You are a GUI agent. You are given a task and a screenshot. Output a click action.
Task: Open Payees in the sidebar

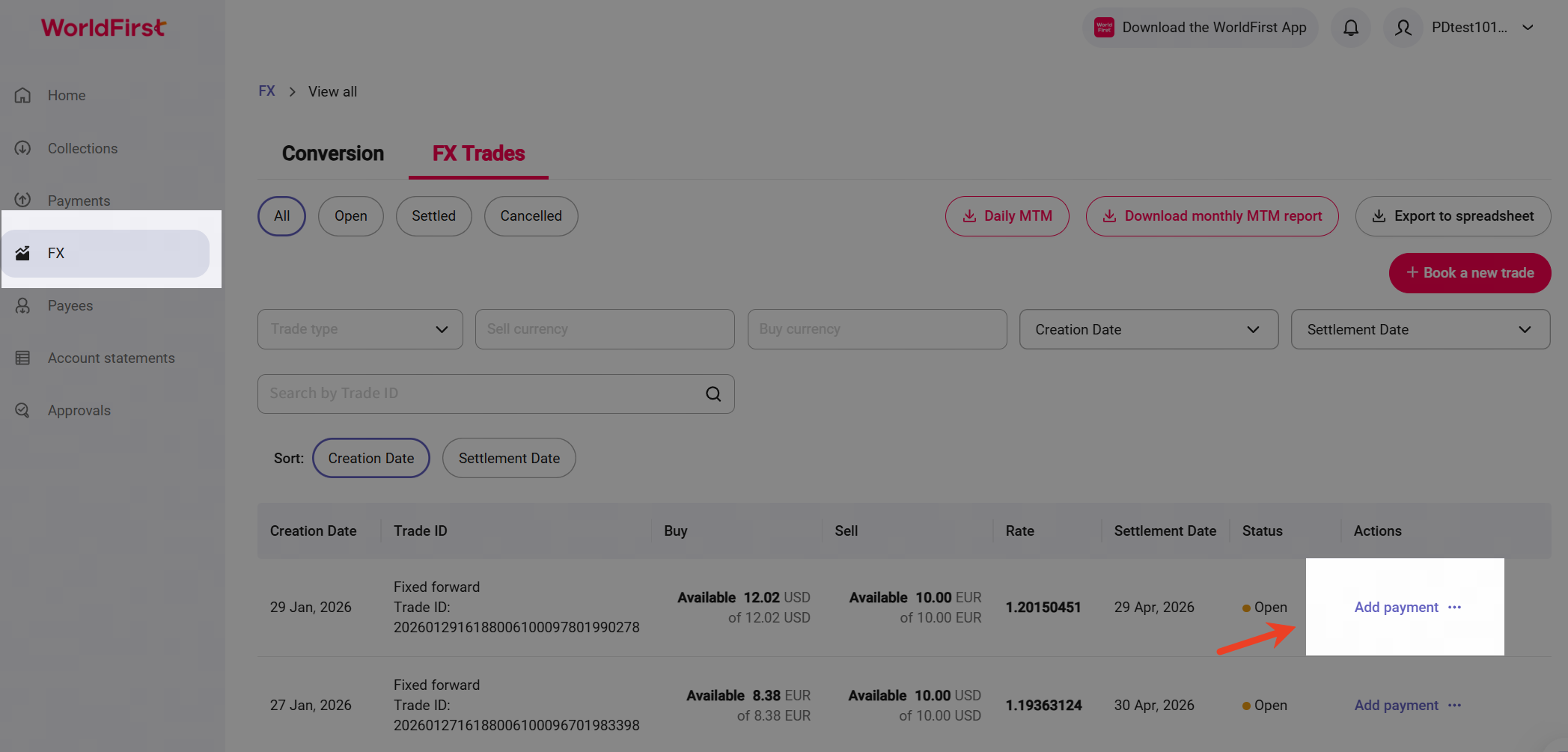pos(70,305)
